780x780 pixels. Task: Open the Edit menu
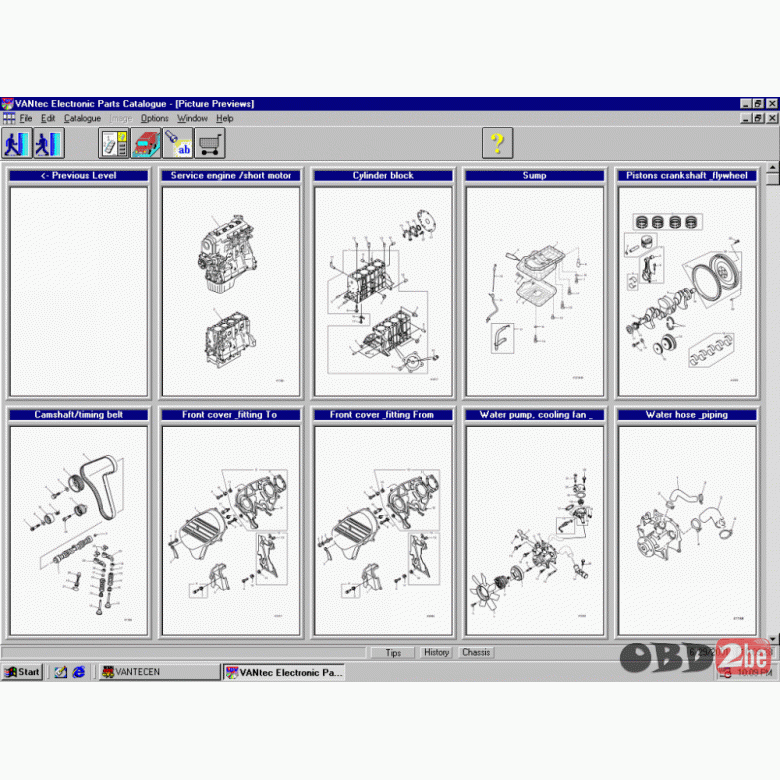pyautogui.click(x=48, y=118)
